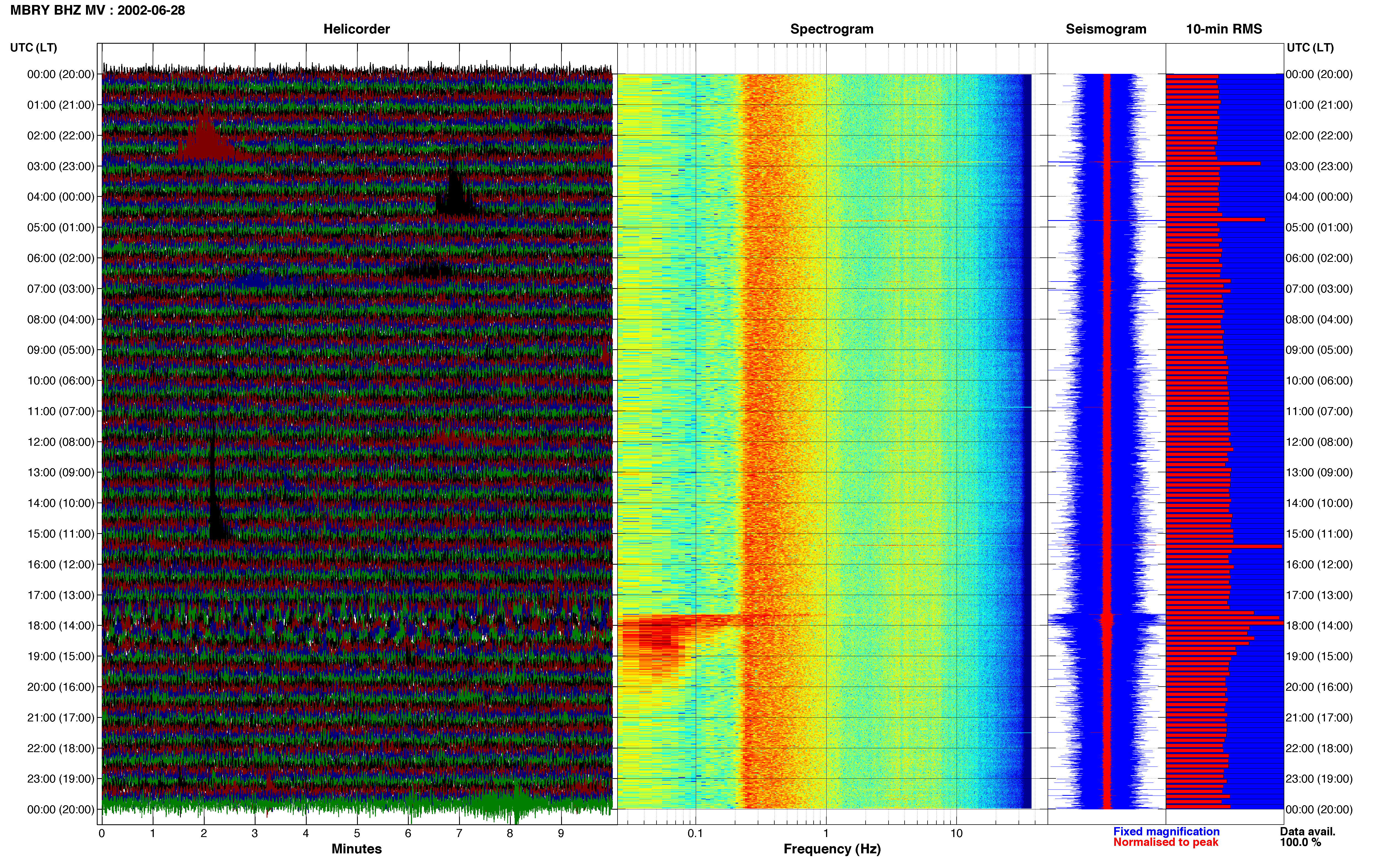
Task: Click the 'UTC (LT)' label right of RMS panel
Action: [x=1310, y=48]
